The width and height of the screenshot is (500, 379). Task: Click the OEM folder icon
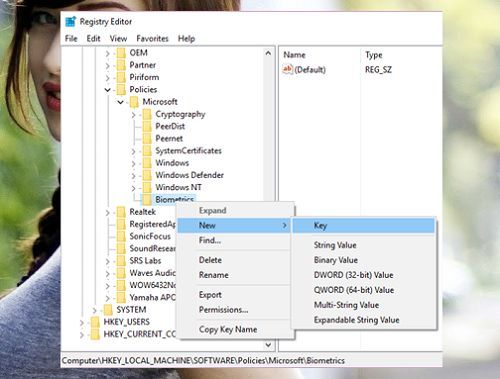point(121,53)
